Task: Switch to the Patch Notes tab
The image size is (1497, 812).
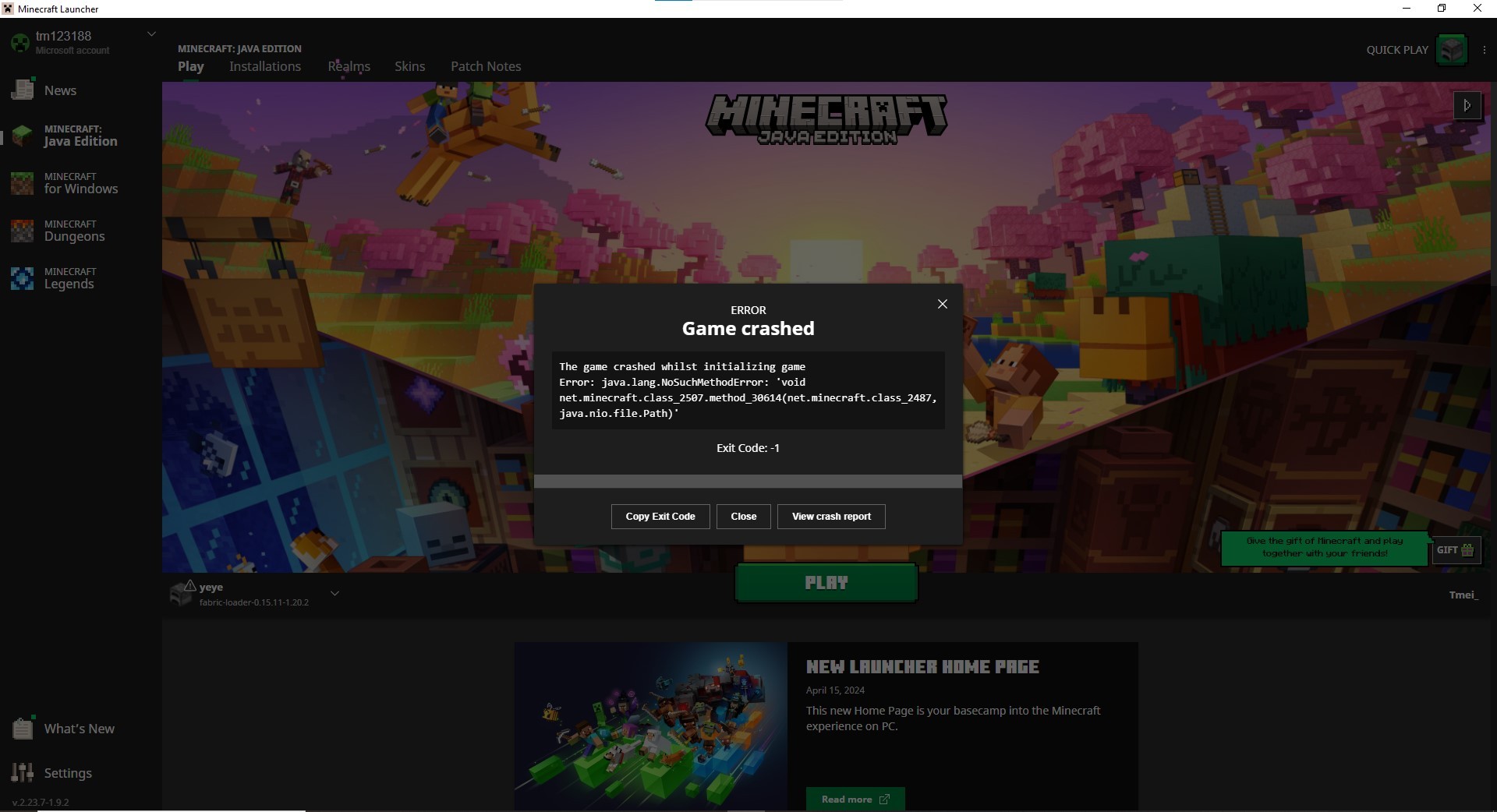Action: (x=486, y=67)
